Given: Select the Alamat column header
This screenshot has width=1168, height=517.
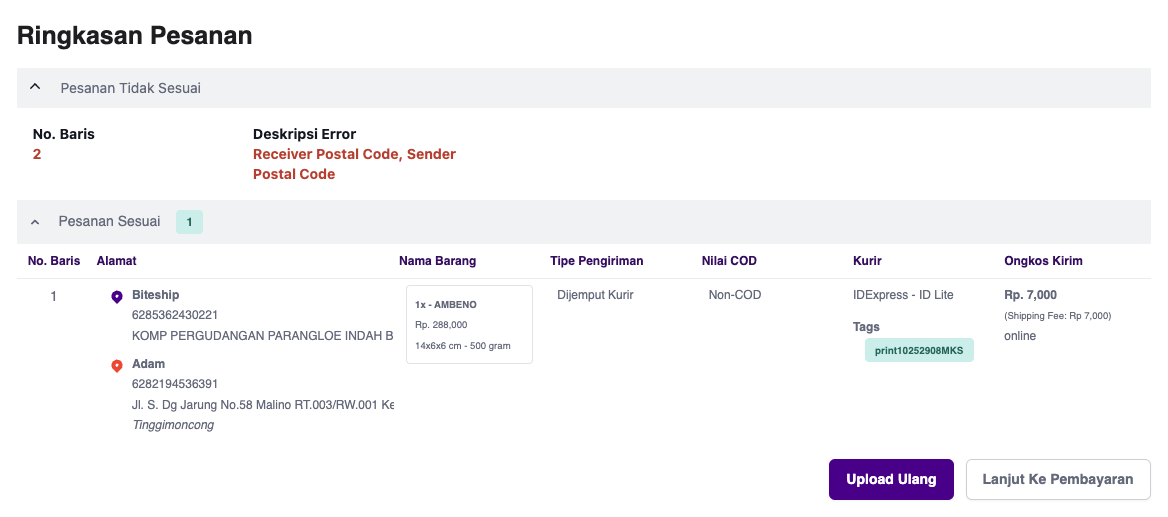Looking at the screenshot, I should click(x=116, y=261).
